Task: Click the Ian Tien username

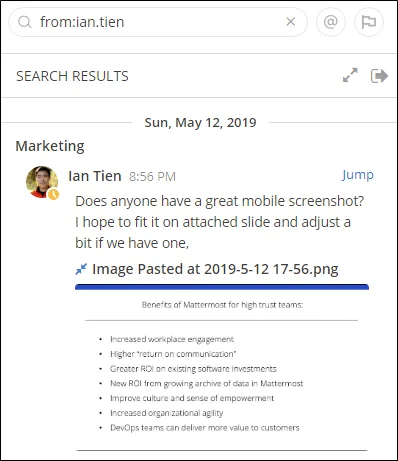Action: click(x=95, y=176)
